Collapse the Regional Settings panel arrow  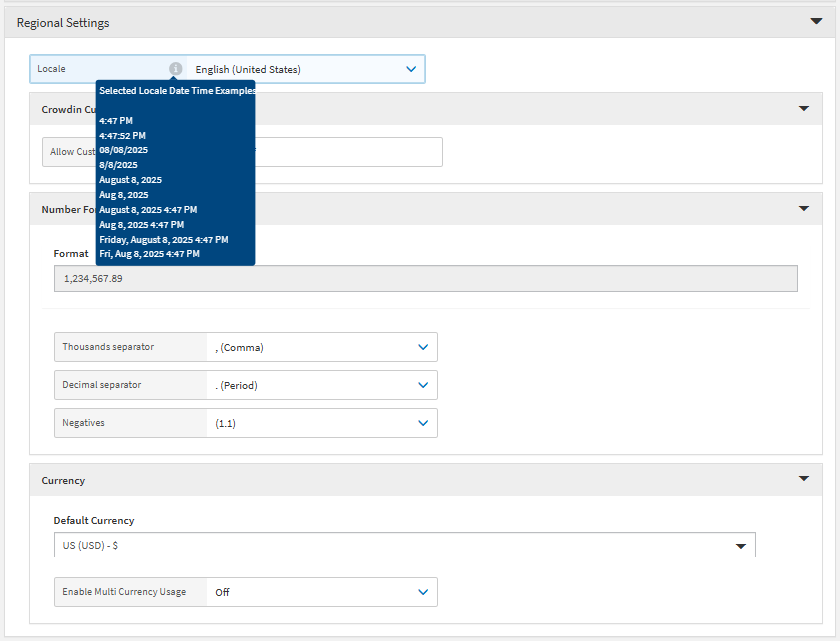[x=816, y=21]
